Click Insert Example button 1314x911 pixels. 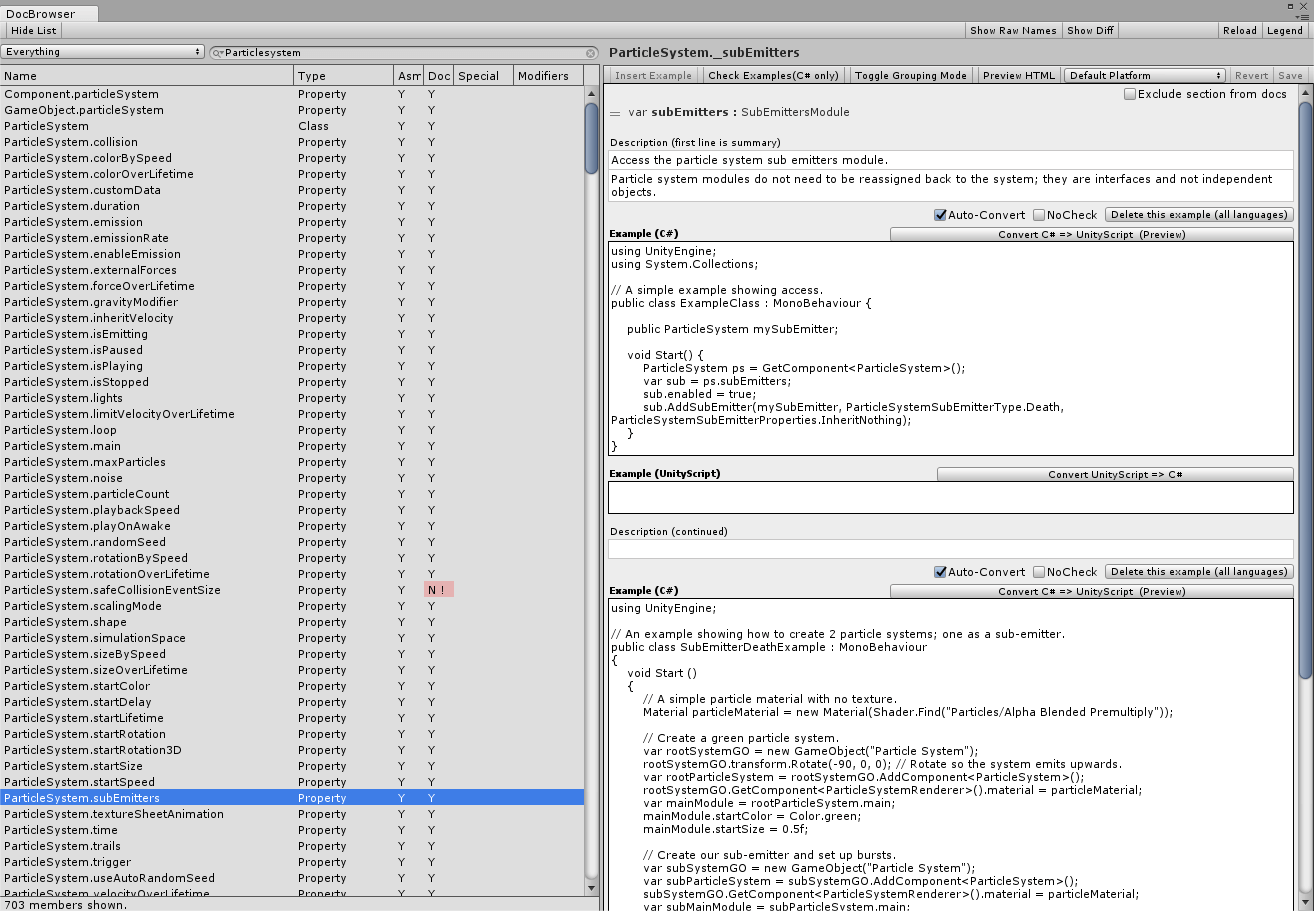(653, 75)
